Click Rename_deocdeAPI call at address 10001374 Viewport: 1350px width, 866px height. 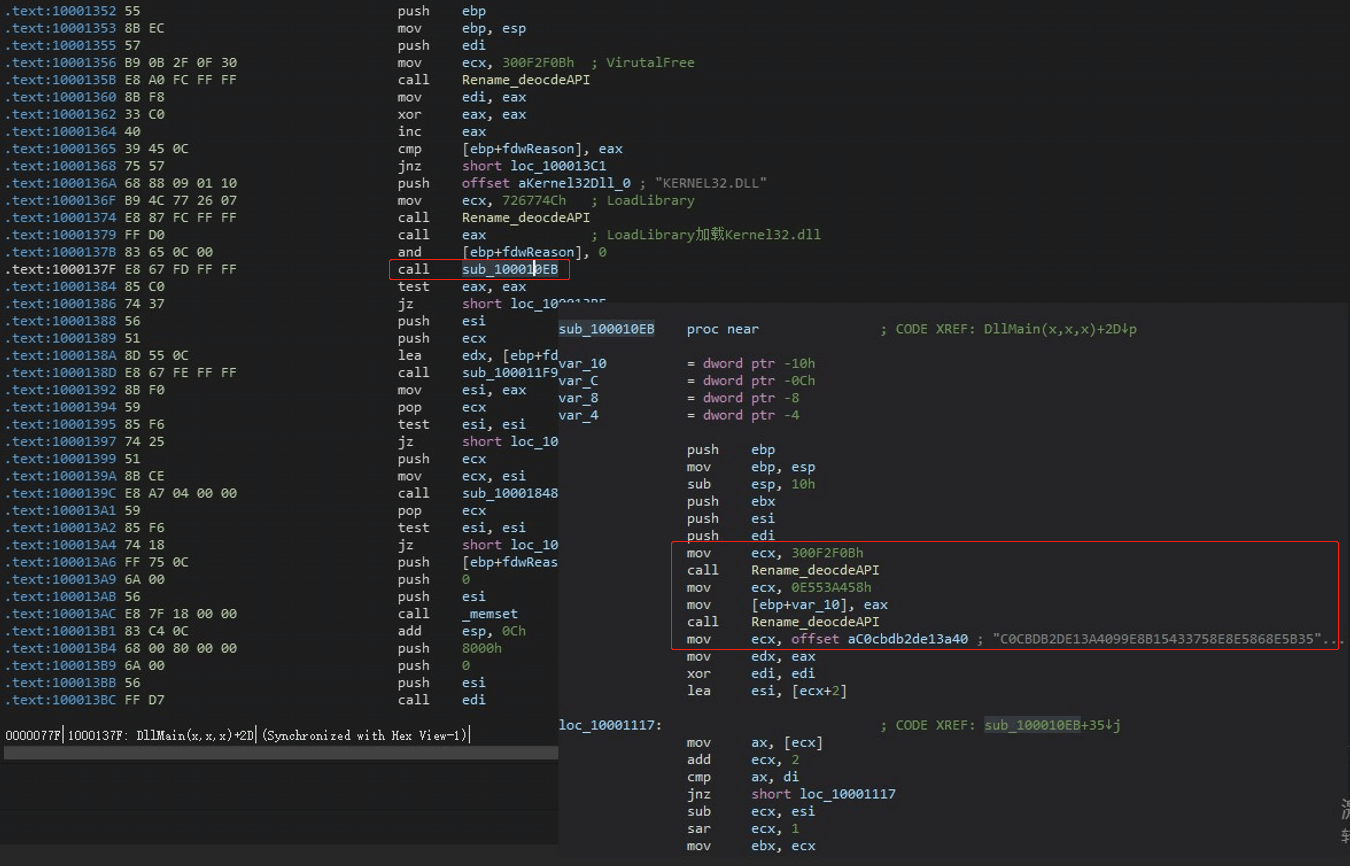(526, 217)
